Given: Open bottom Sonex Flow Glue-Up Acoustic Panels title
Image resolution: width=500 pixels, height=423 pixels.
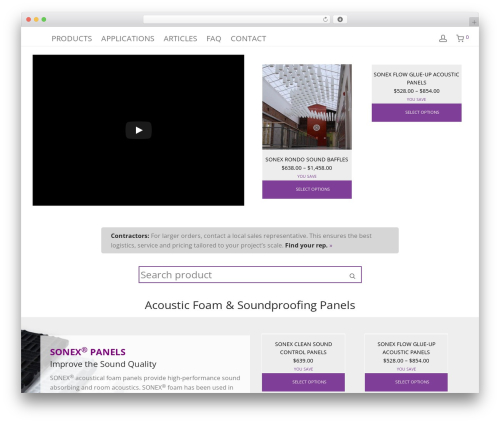Looking at the screenshot, I should tap(406, 348).
